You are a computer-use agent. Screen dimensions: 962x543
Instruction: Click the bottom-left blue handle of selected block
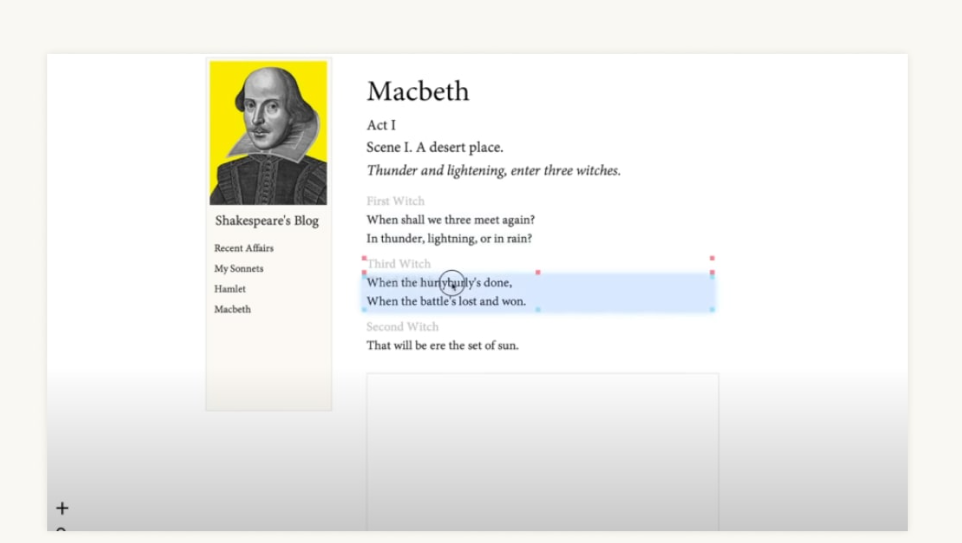pyautogui.click(x=364, y=310)
